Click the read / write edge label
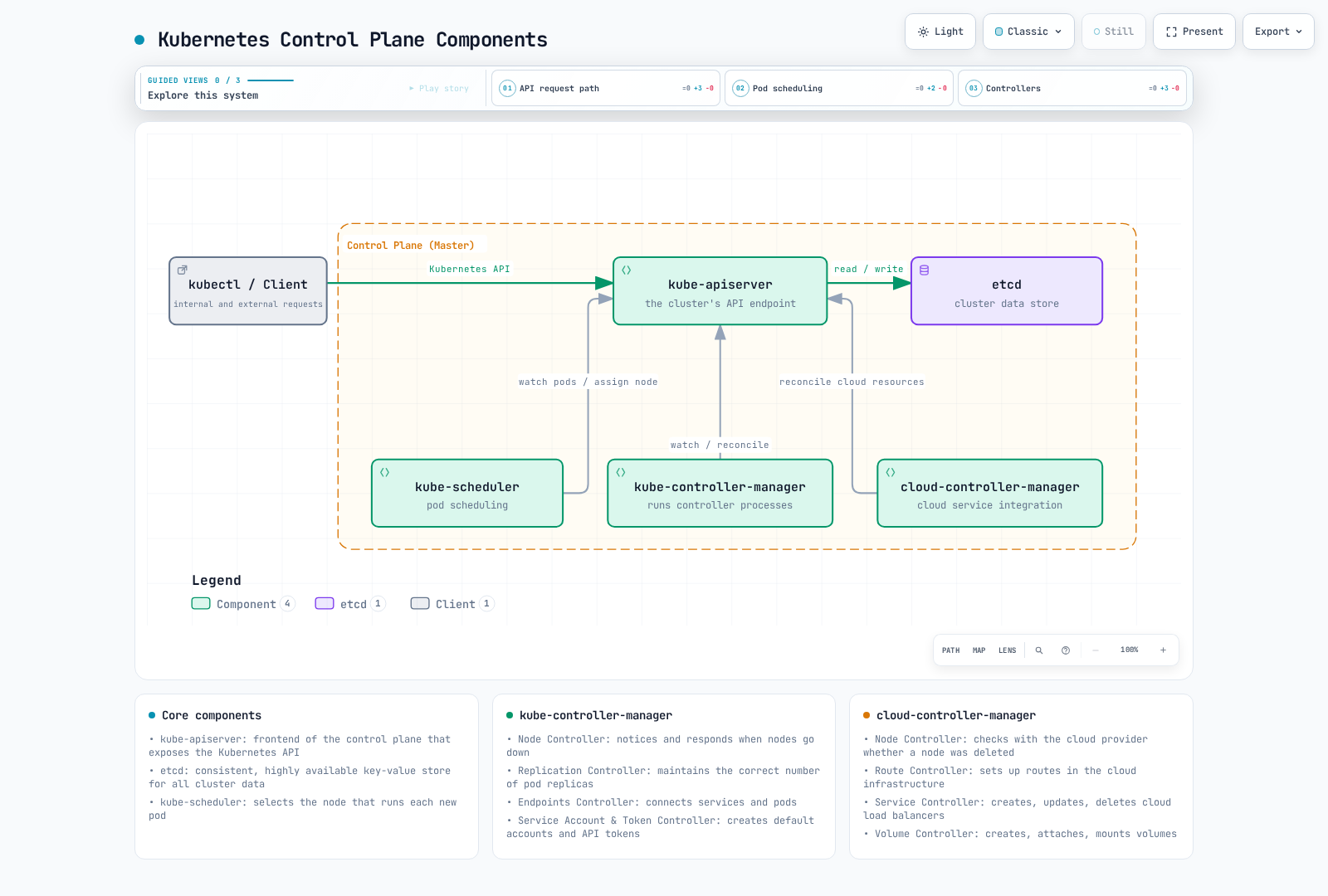 click(x=868, y=269)
